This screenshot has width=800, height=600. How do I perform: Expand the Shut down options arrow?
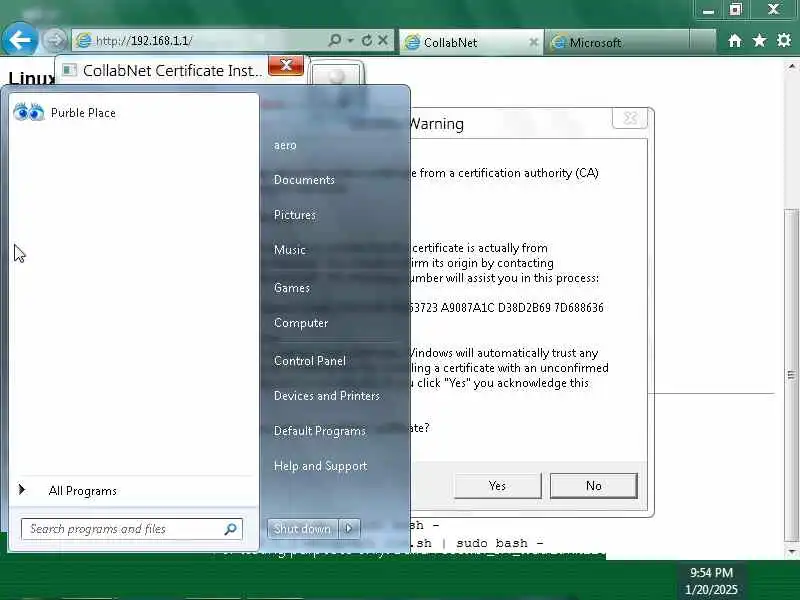349,529
